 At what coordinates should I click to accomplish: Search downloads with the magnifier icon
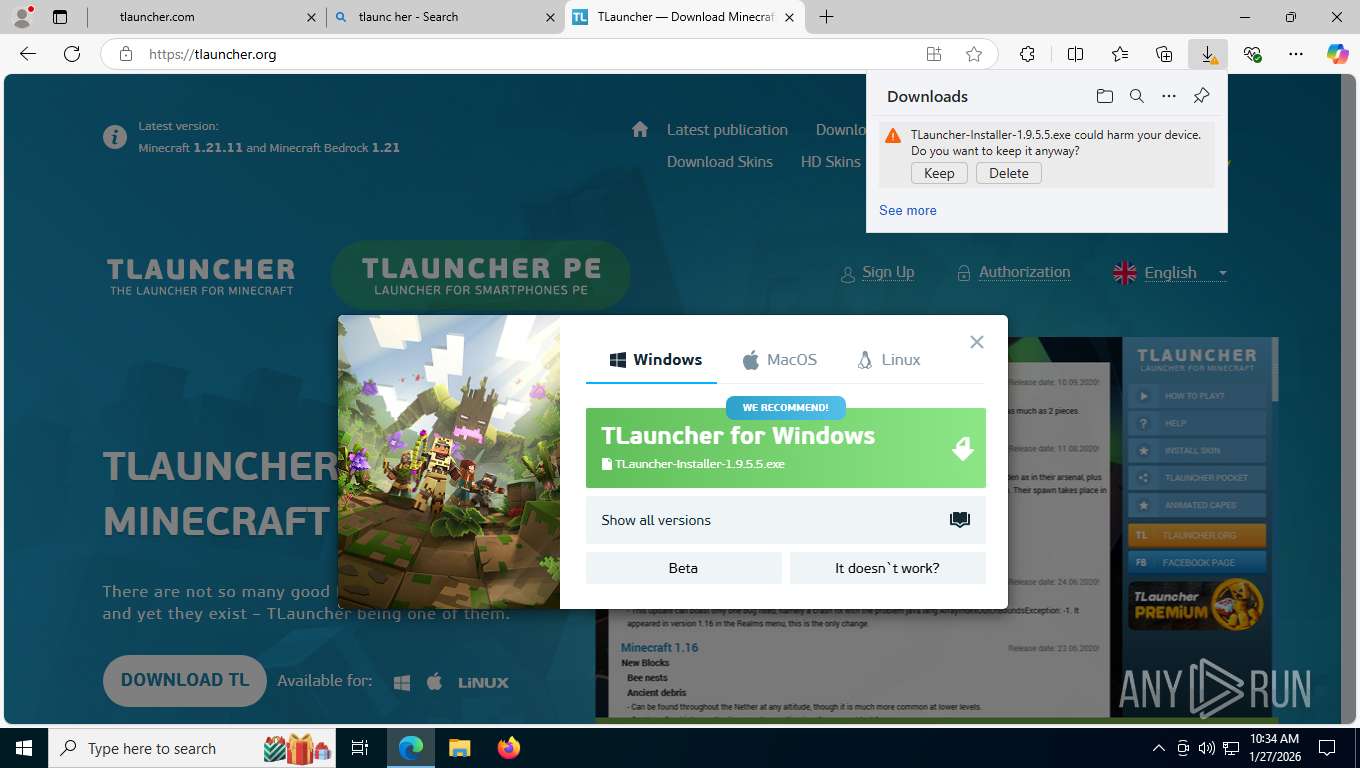1137,96
